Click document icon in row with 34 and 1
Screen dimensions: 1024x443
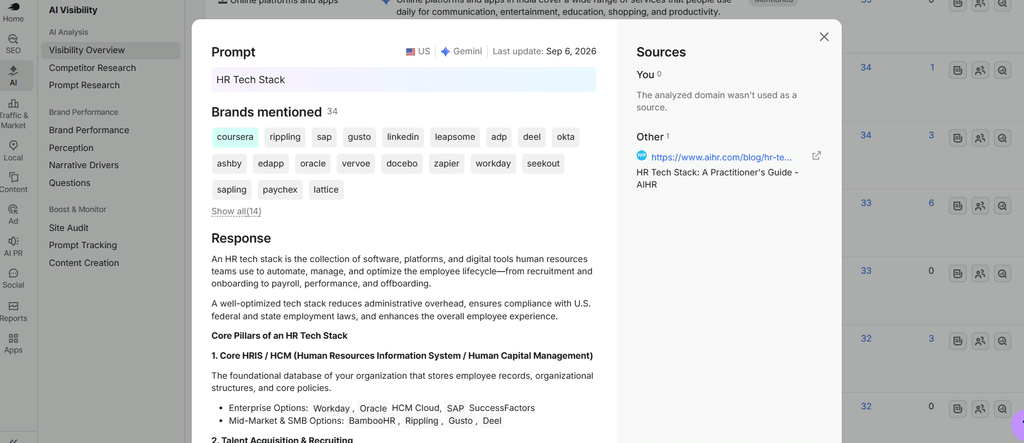[958, 71]
